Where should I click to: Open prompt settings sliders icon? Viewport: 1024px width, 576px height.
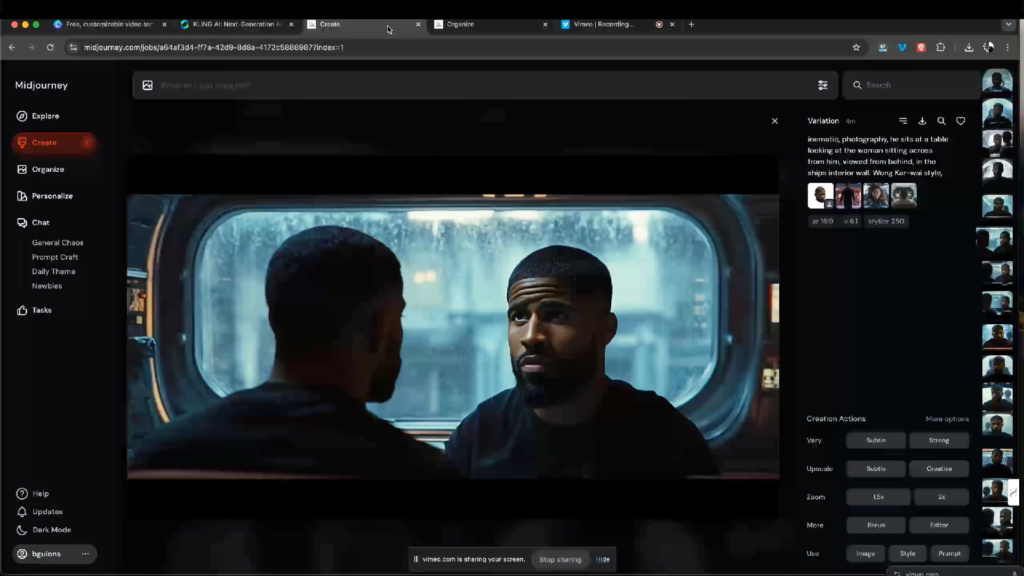click(x=823, y=85)
